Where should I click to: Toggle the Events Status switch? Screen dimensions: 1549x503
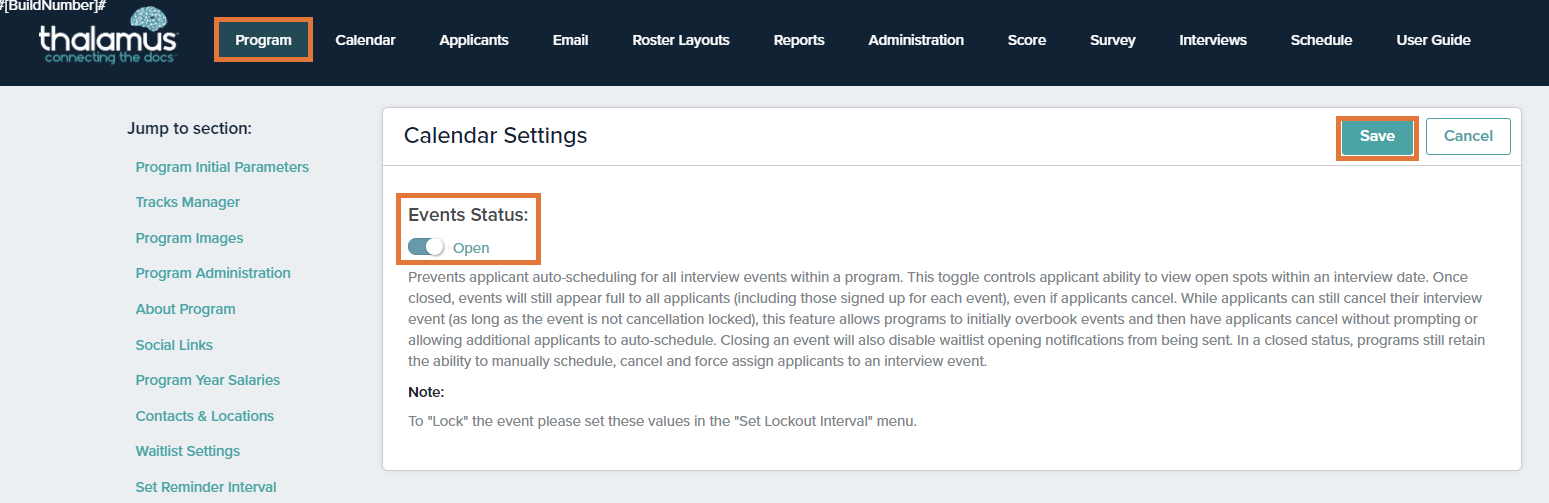(x=426, y=247)
